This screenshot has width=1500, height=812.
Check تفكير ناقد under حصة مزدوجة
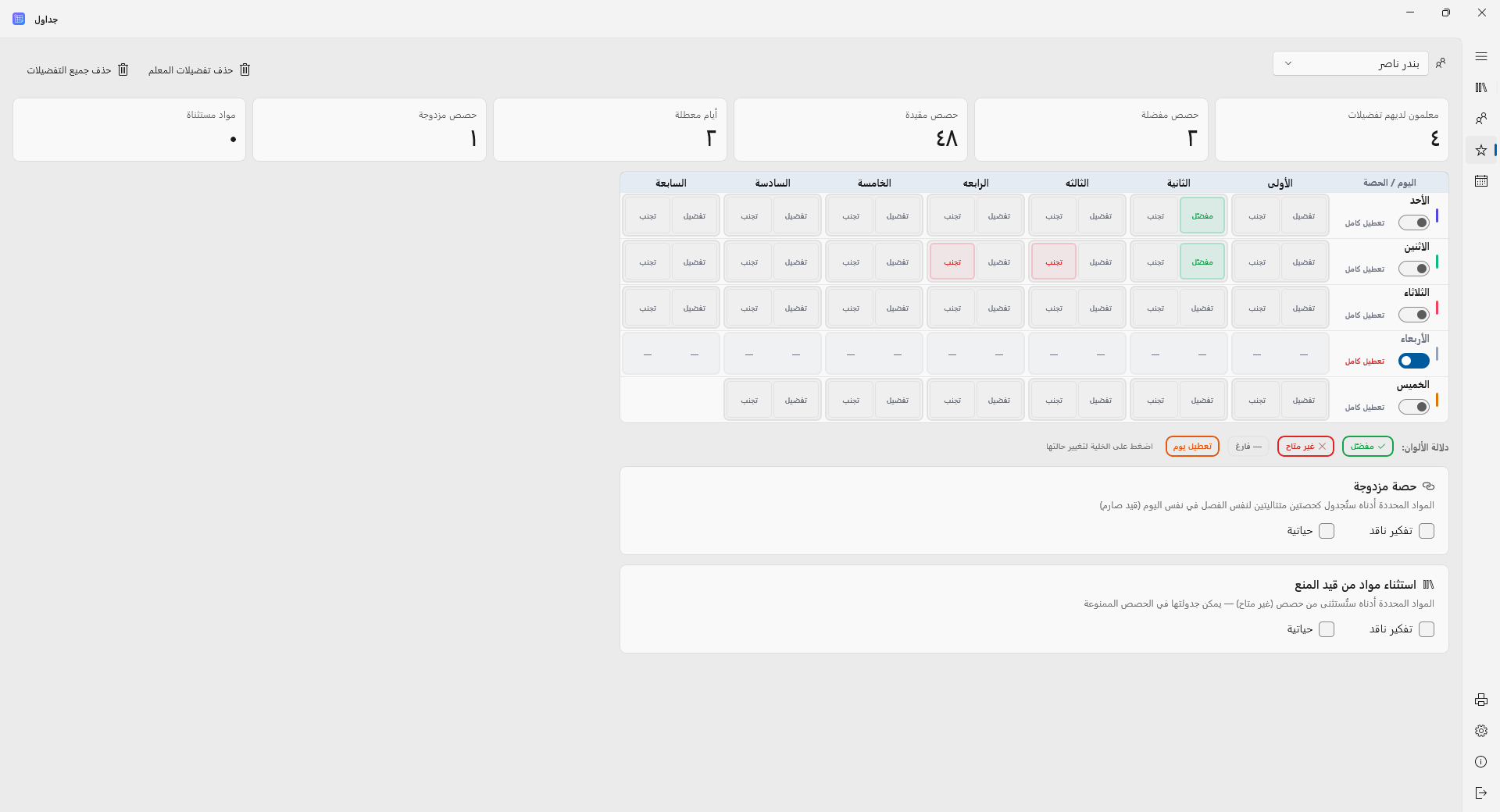[1426, 531]
